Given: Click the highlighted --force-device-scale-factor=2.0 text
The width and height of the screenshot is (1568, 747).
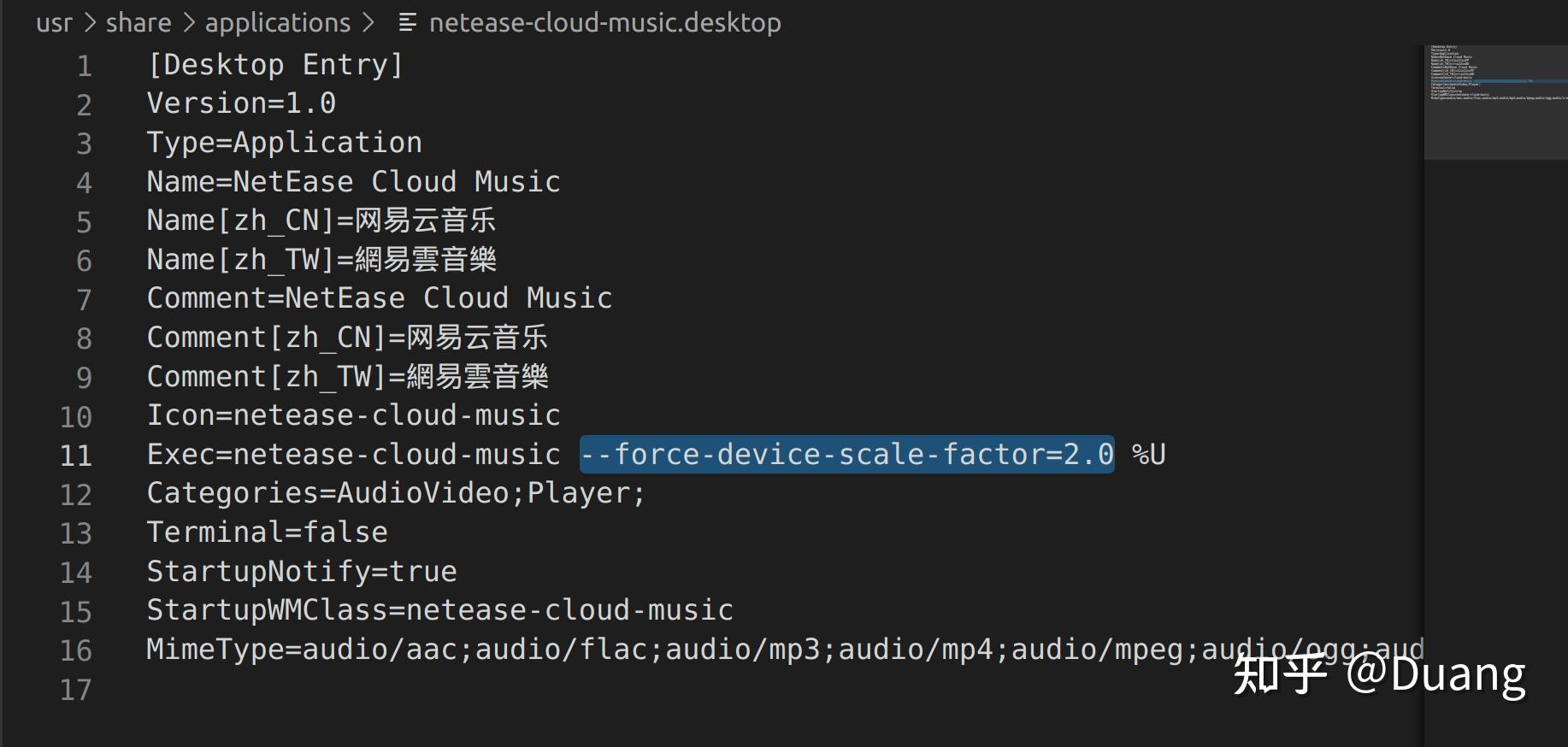Looking at the screenshot, I should tap(846, 454).
